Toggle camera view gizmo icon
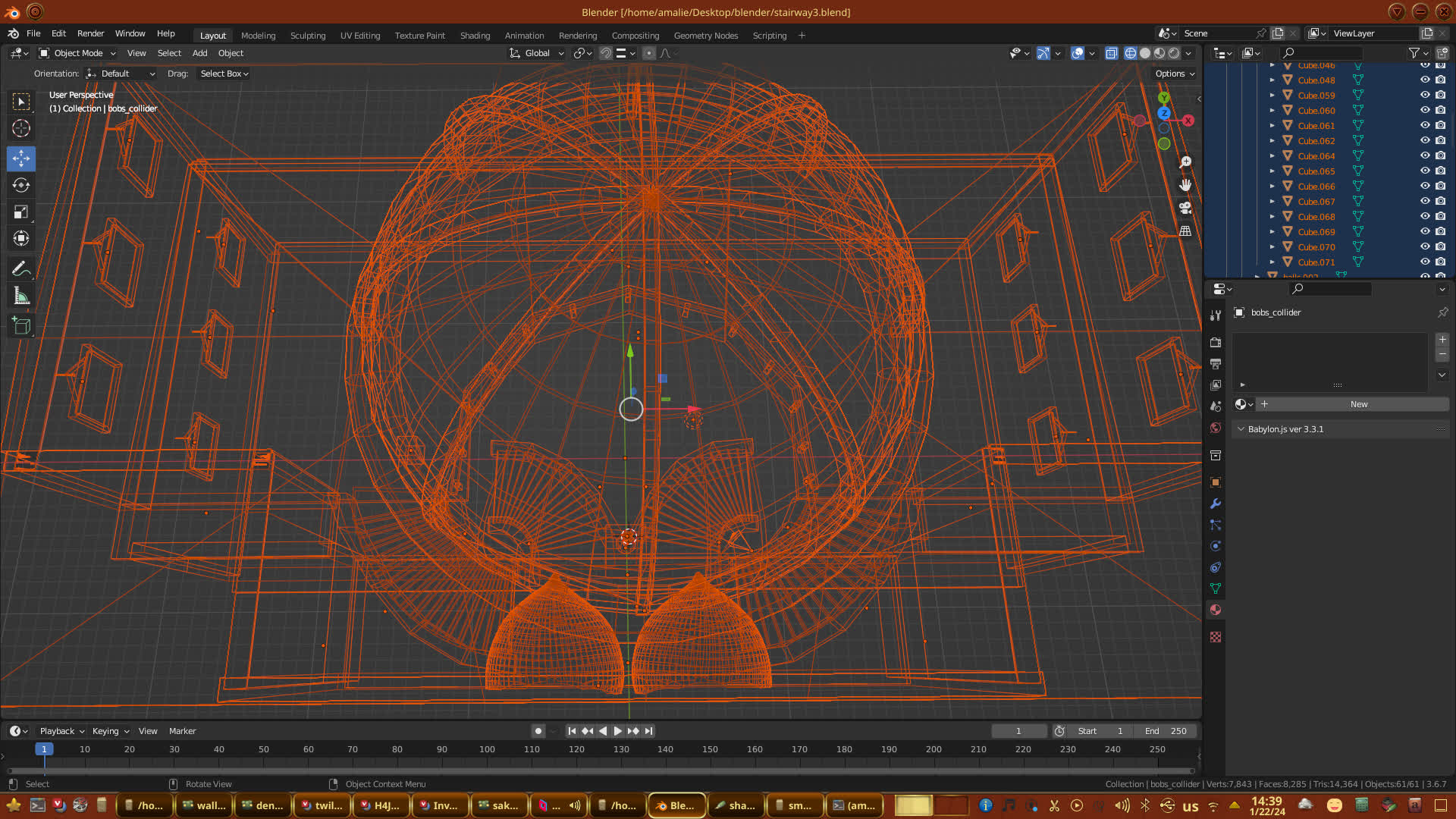Viewport: 1456px width, 819px height. click(1185, 208)
